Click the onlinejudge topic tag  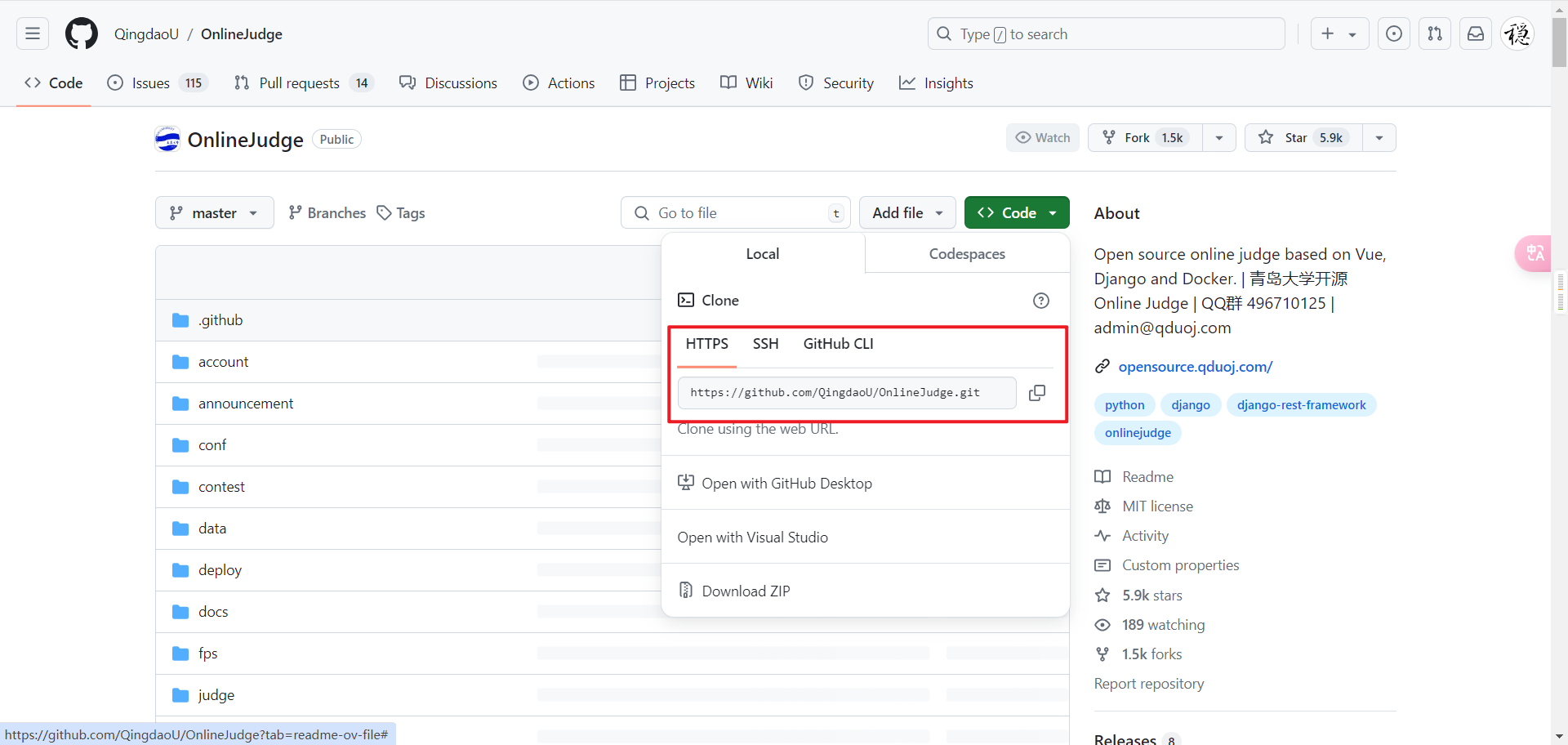1138,433
